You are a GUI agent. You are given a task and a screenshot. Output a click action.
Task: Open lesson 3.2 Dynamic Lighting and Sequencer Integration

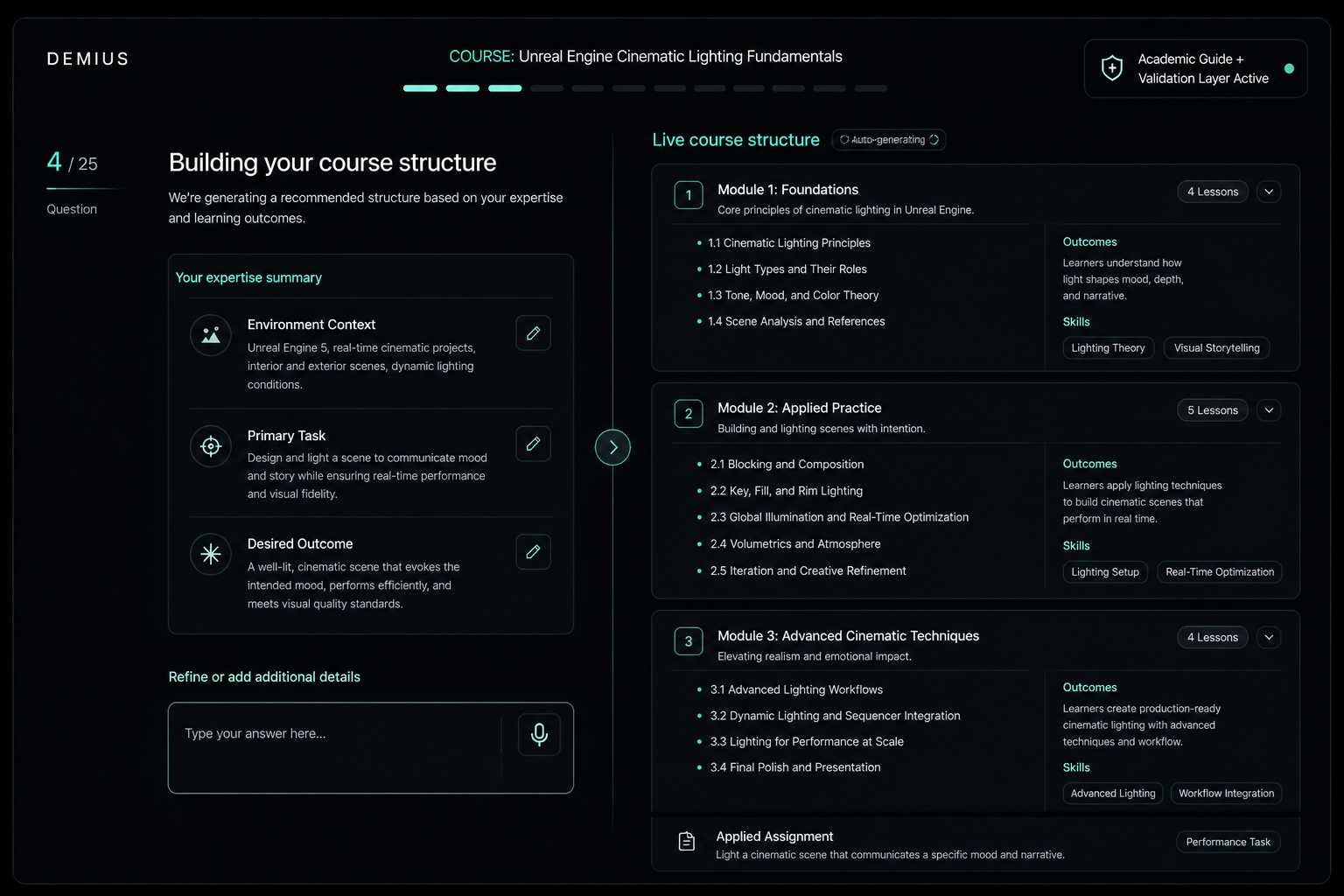(835, 716)
